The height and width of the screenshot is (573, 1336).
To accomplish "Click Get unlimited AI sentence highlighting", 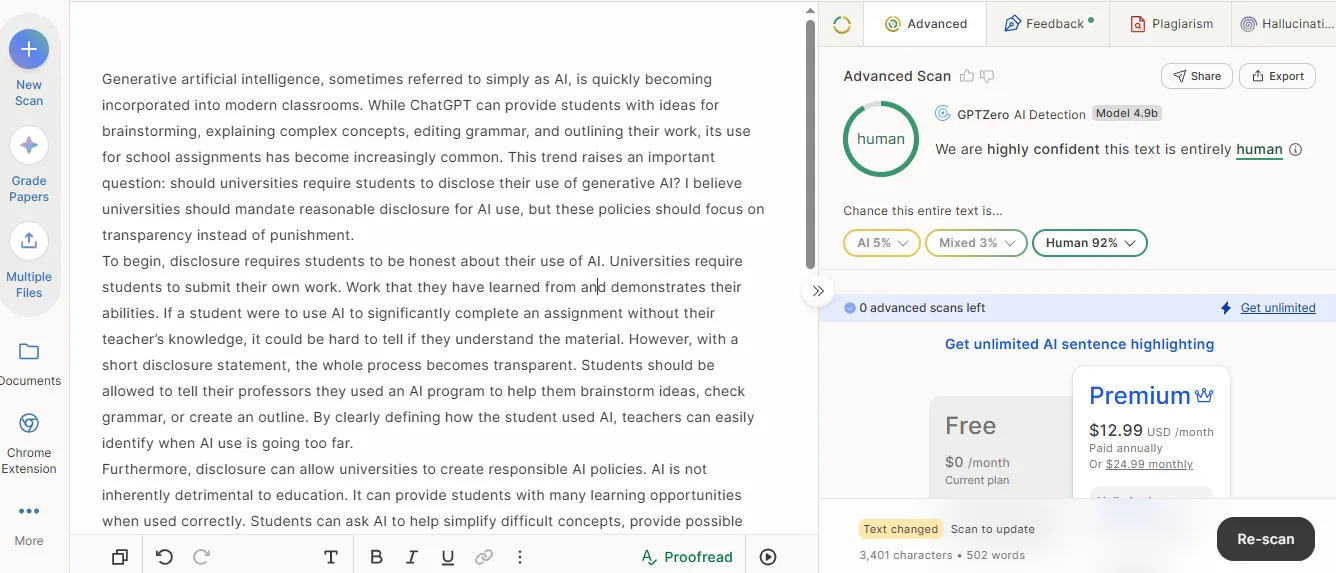I will click(x=1079, y=344).
